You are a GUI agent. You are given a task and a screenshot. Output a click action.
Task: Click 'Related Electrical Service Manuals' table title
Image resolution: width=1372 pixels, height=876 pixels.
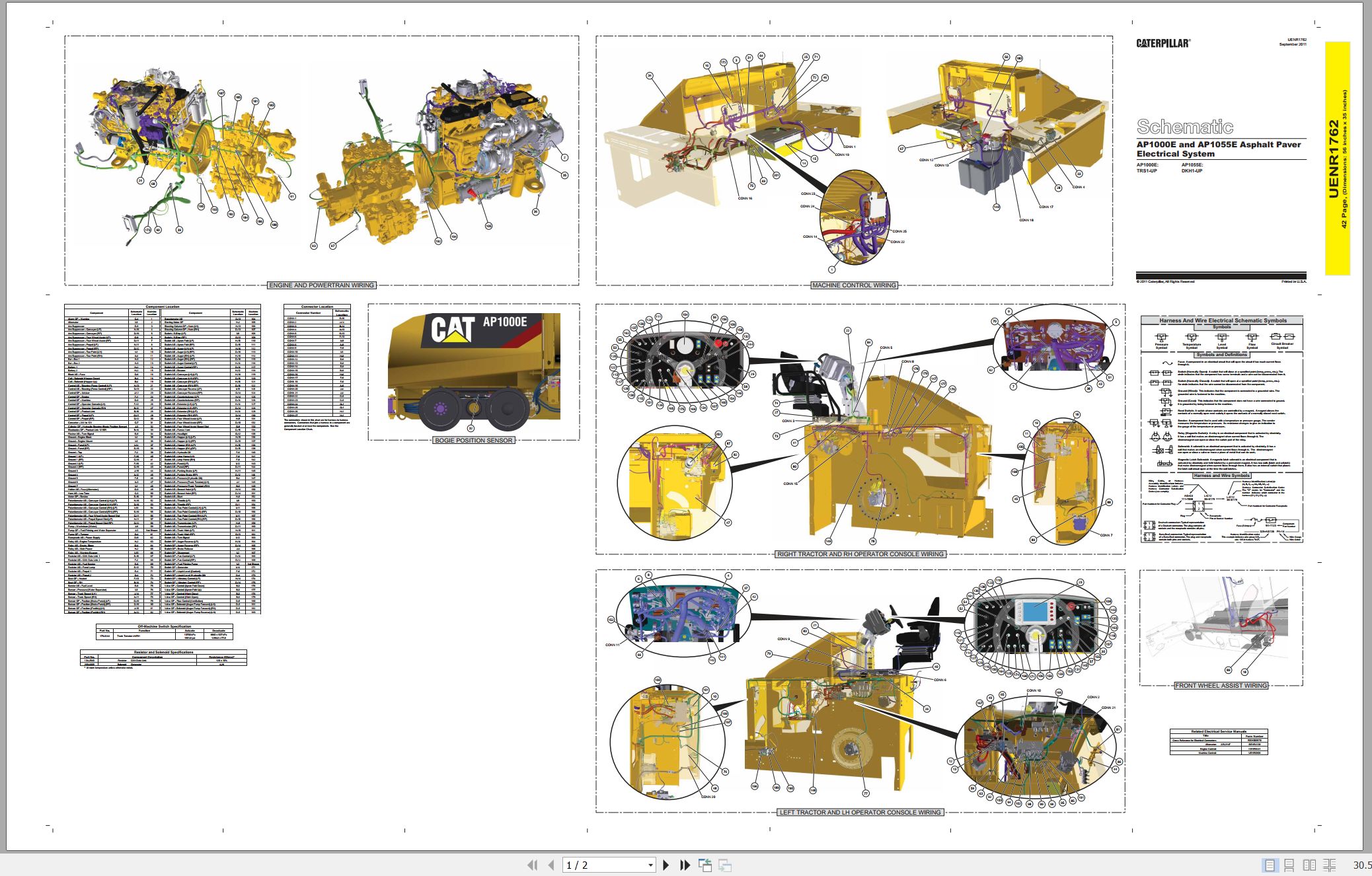[1219, 731]
